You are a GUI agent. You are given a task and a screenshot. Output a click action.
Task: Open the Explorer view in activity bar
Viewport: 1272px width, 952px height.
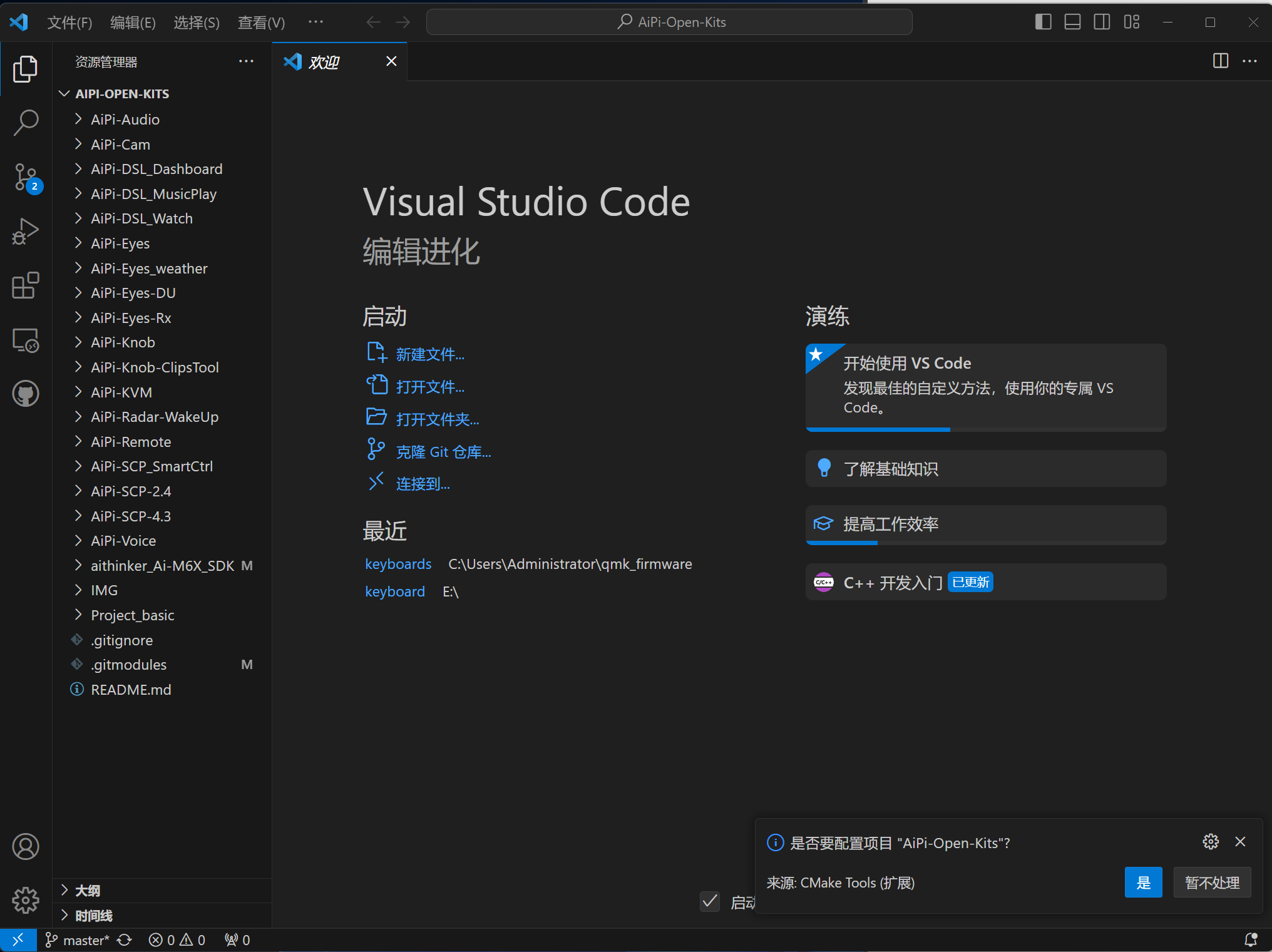click(26, 69)
